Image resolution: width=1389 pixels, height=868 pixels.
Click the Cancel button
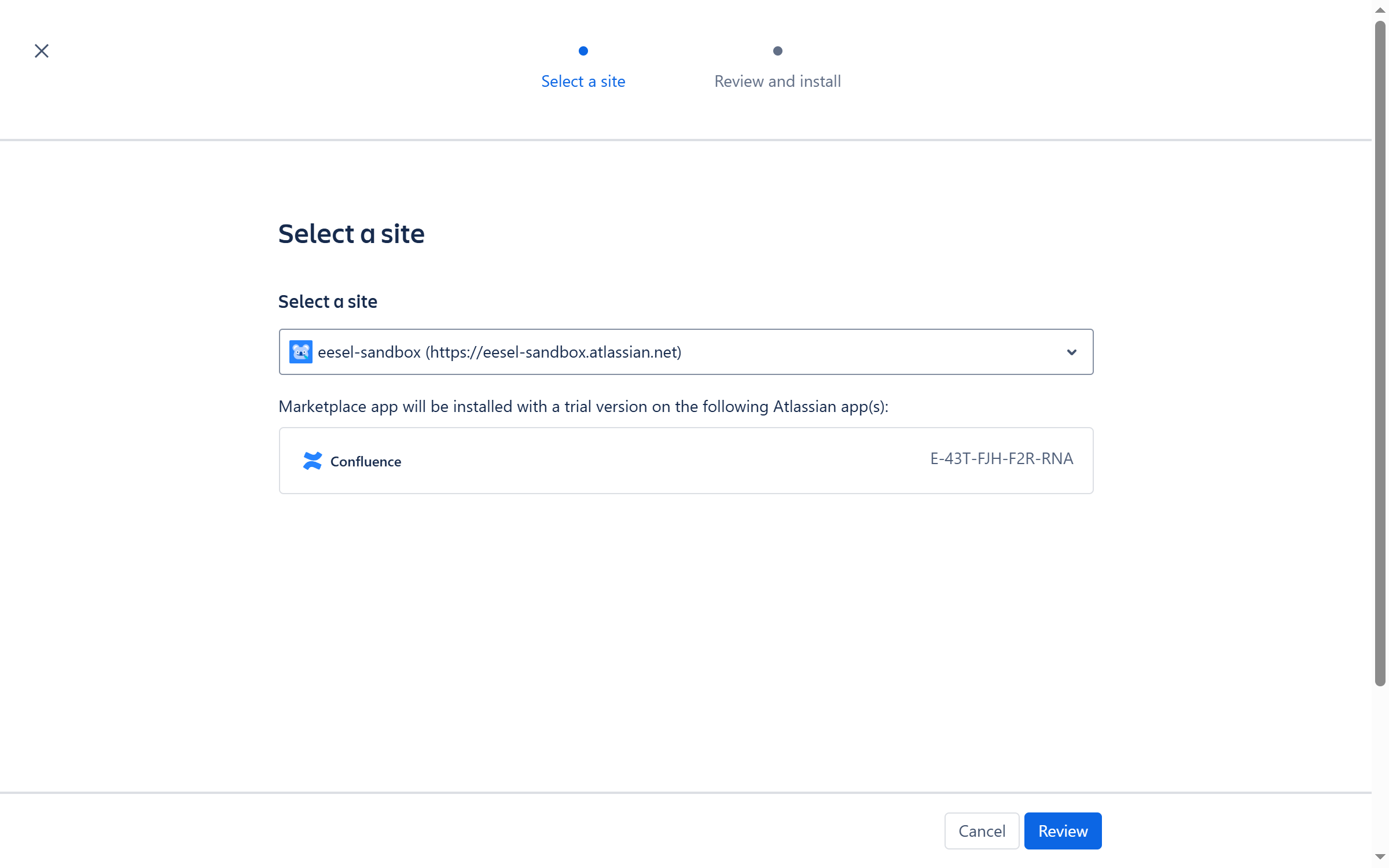982,831
